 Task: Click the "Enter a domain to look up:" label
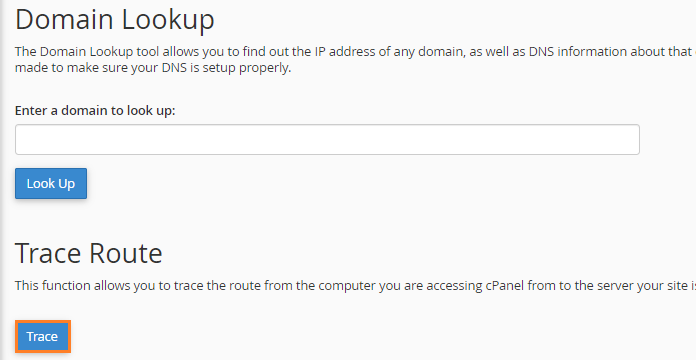click(95, 111)
